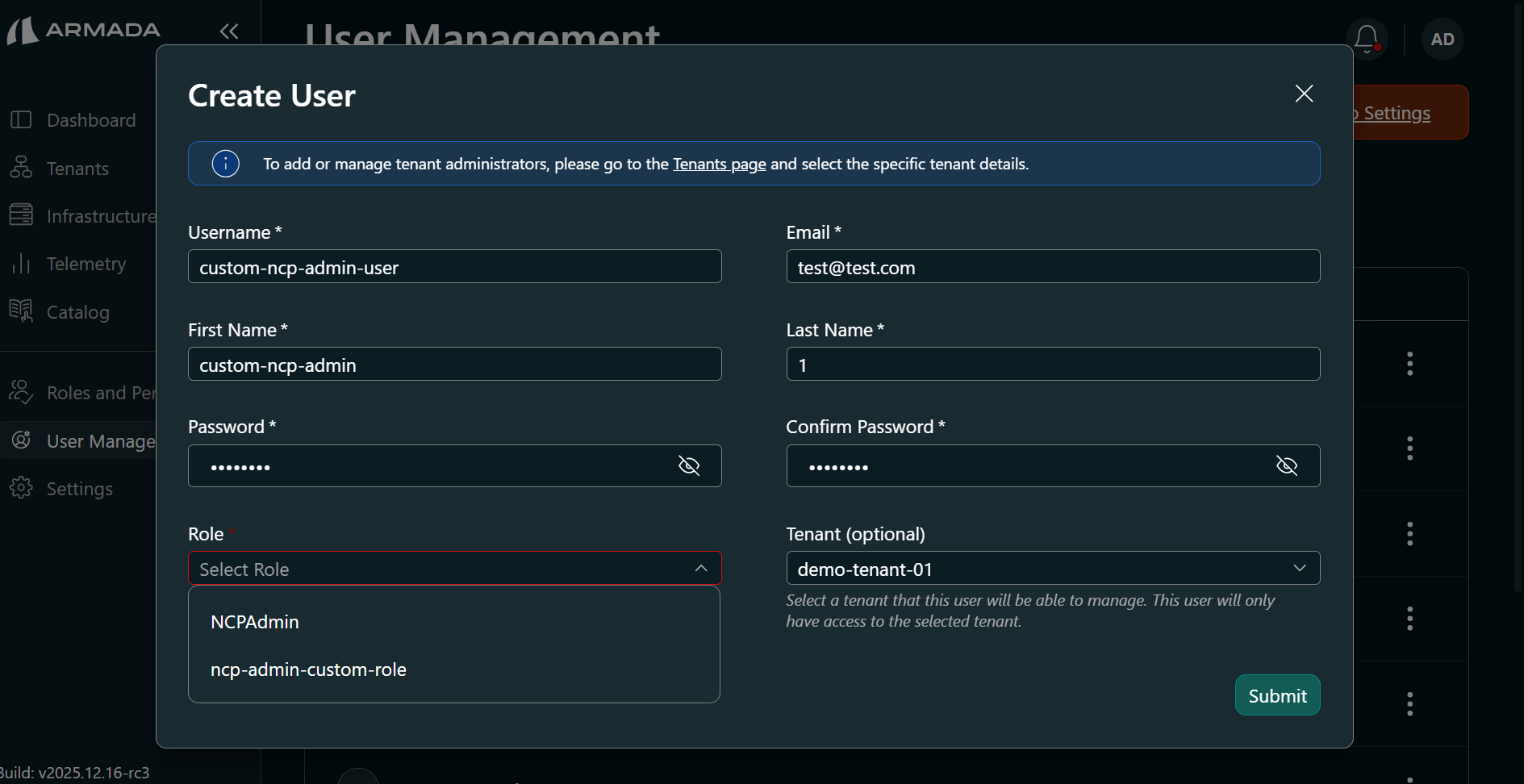Open the Tenants page link
Viewport: 1524px width, 784px height.
(719, 163)
